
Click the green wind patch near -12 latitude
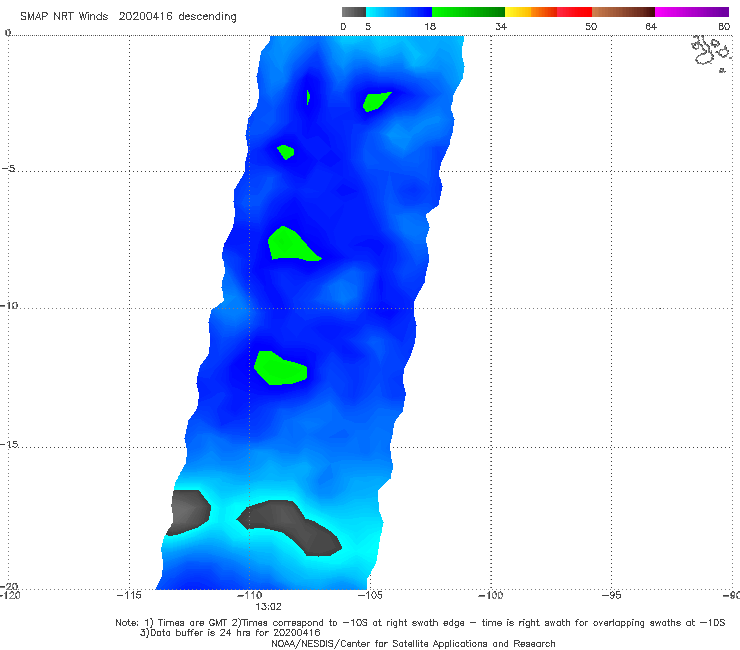click(x=280, y=368)
